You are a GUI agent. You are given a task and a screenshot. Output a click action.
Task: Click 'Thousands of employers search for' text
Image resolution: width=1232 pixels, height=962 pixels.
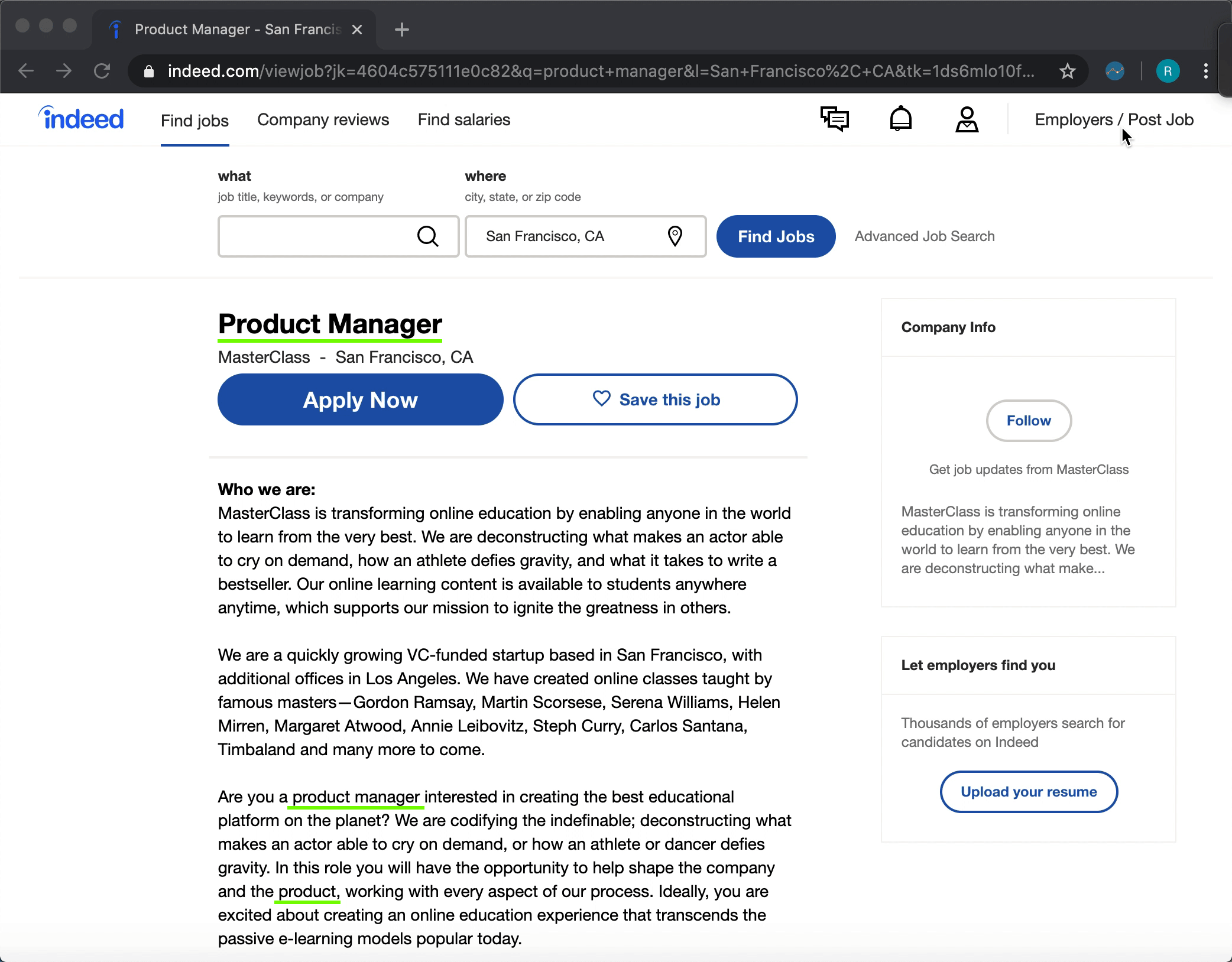point(1013,723)
